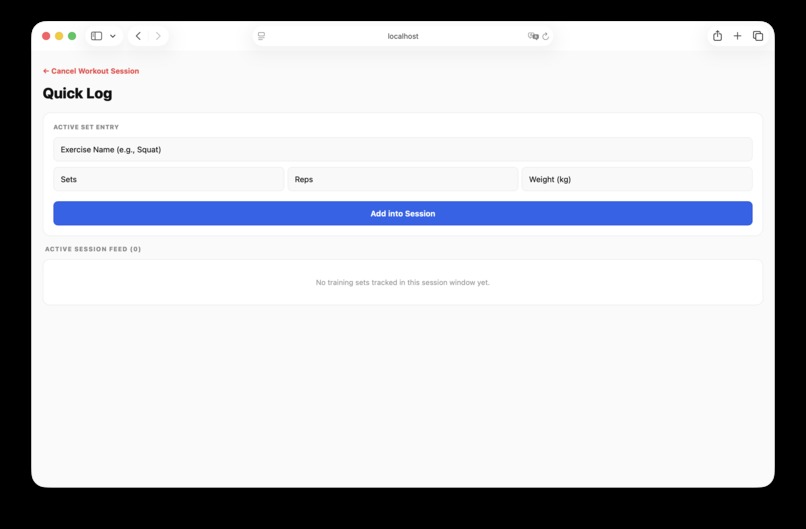The image size is (806, 529).
Task: Click the Quick Log heading
Action: coord(77,94)
